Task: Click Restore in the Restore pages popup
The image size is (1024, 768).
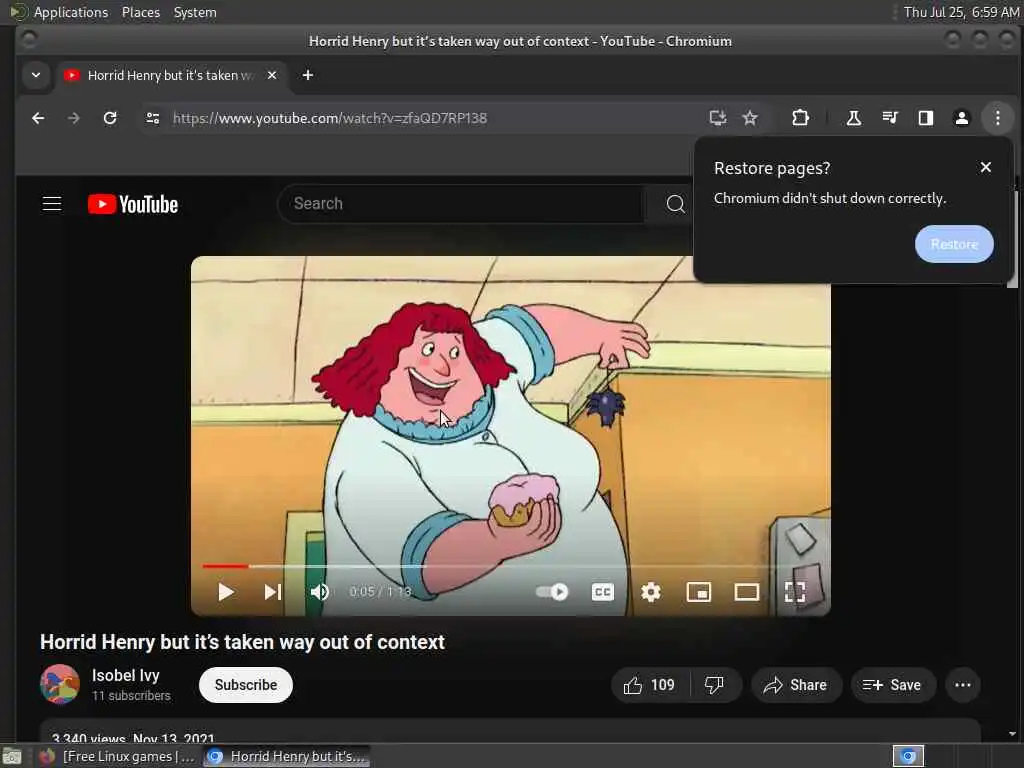Action: click(x=954, y=244)
